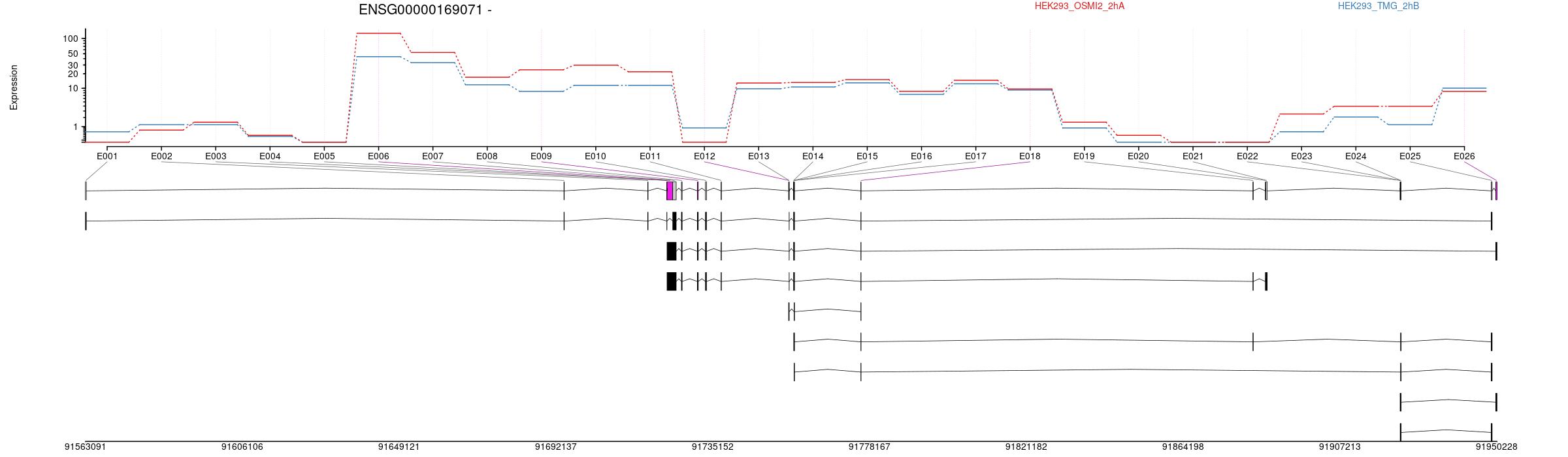Click exon label E002

161,156
